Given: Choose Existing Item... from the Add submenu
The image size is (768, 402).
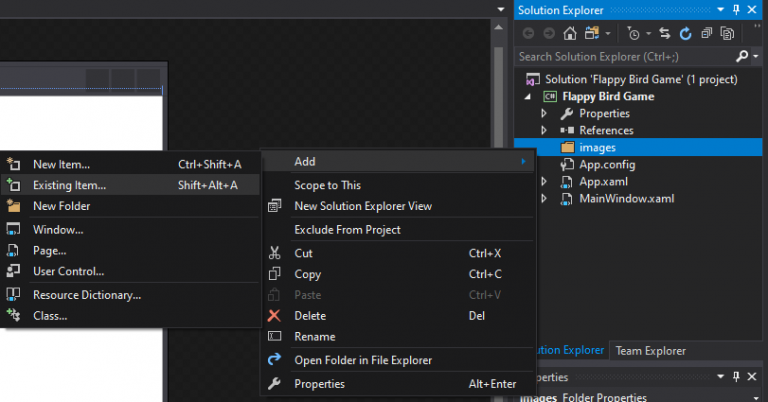Looking at the screenshot, I should point(130,185).
